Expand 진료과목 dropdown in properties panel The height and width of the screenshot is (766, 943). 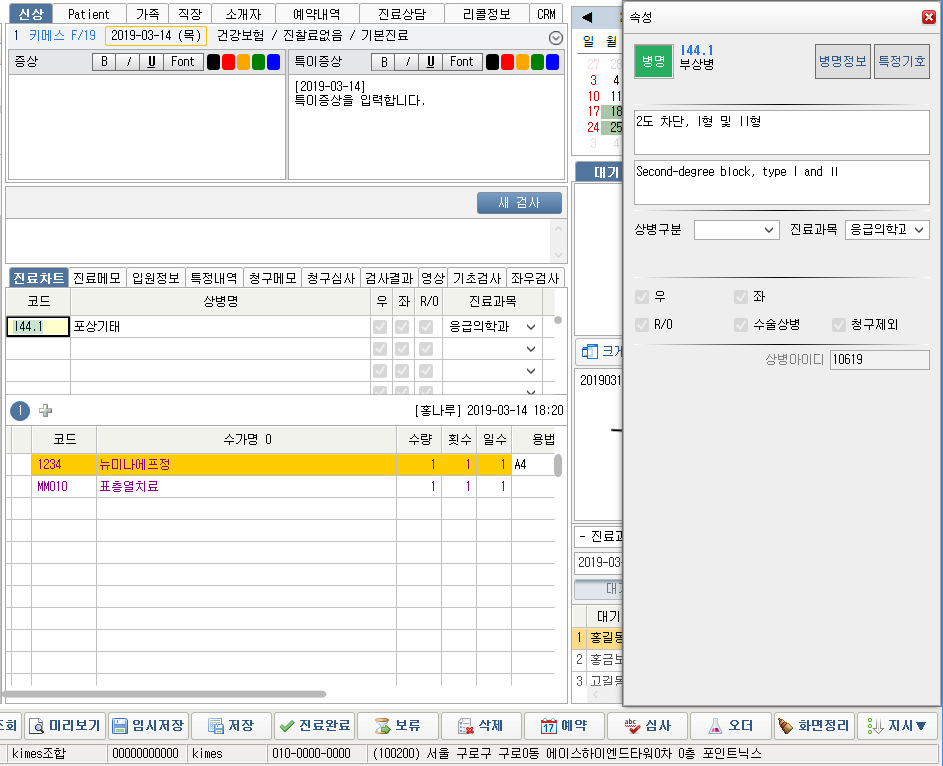[887, 229]
